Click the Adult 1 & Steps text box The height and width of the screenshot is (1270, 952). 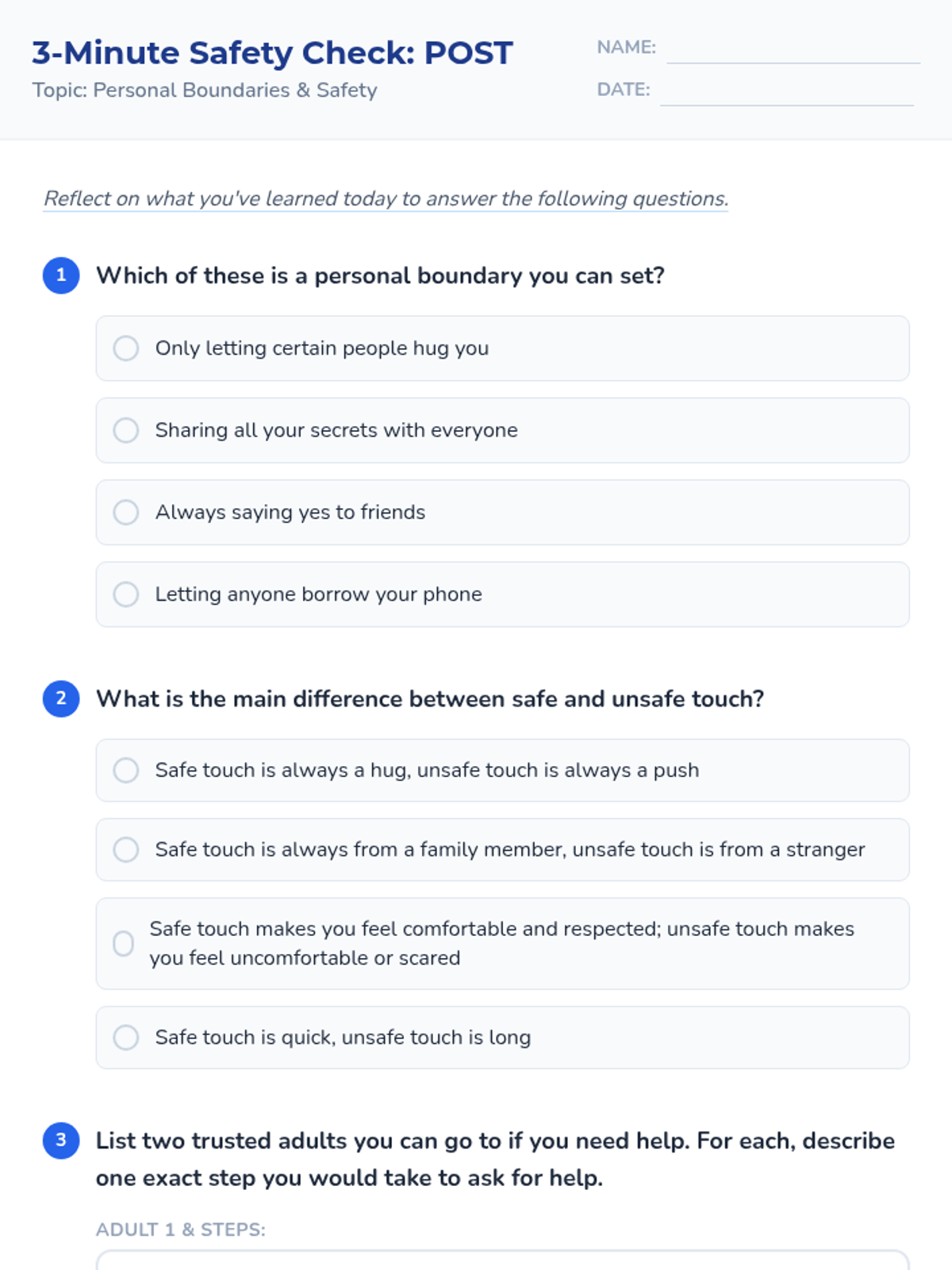pyautogui.click(x=502, y=1260)
